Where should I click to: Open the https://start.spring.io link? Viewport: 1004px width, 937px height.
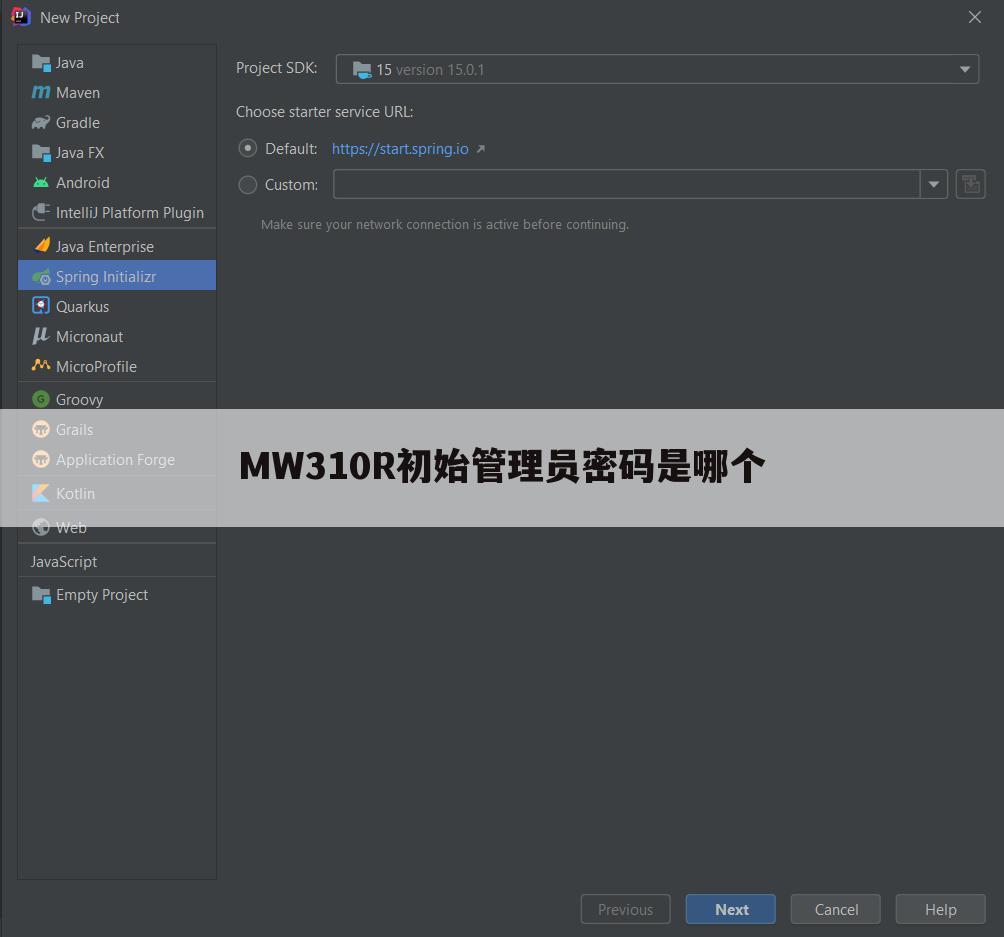400,149
